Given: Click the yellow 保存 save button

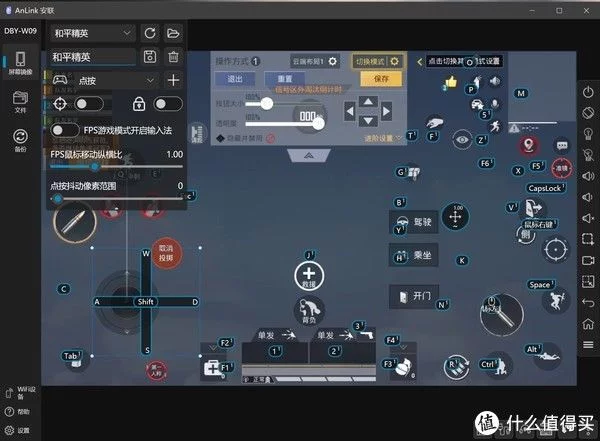Looking at the screenshot, I should coord(381,79).
